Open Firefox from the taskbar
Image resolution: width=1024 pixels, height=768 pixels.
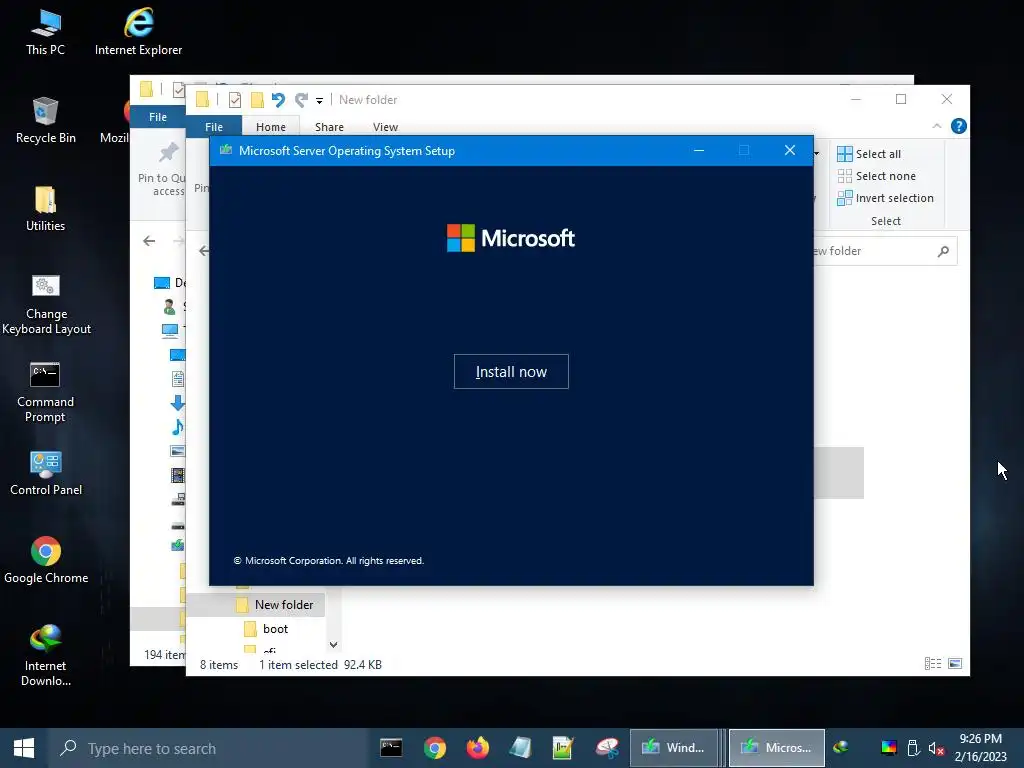click(477, 748)
